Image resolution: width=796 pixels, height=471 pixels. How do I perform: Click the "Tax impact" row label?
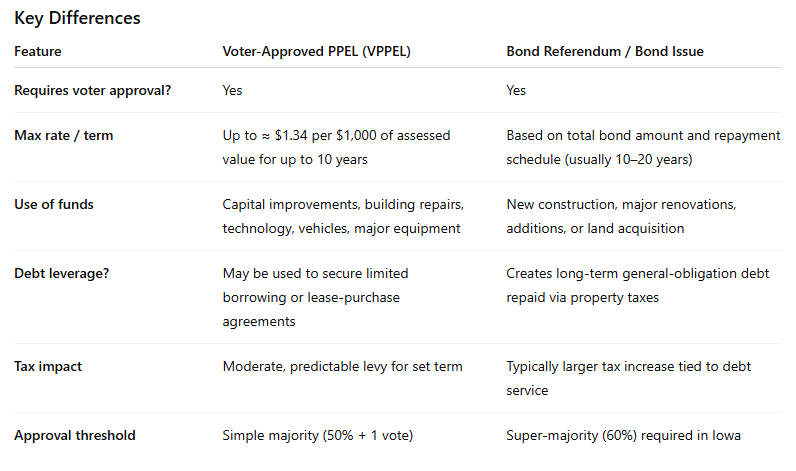click(x=48, y=366)
